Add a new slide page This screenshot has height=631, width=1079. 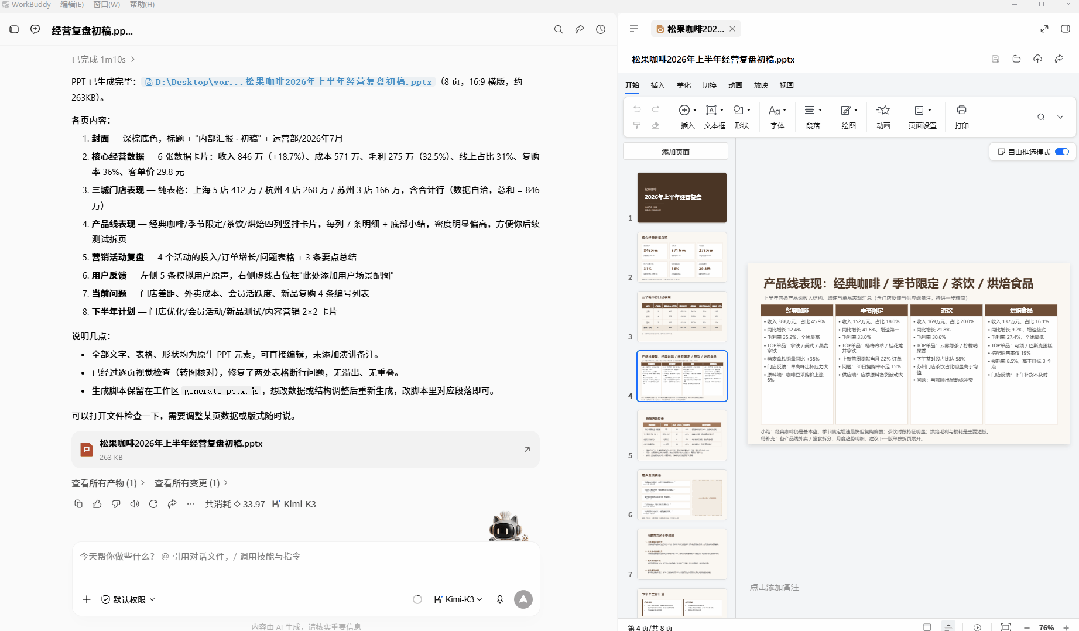[676, 151]
